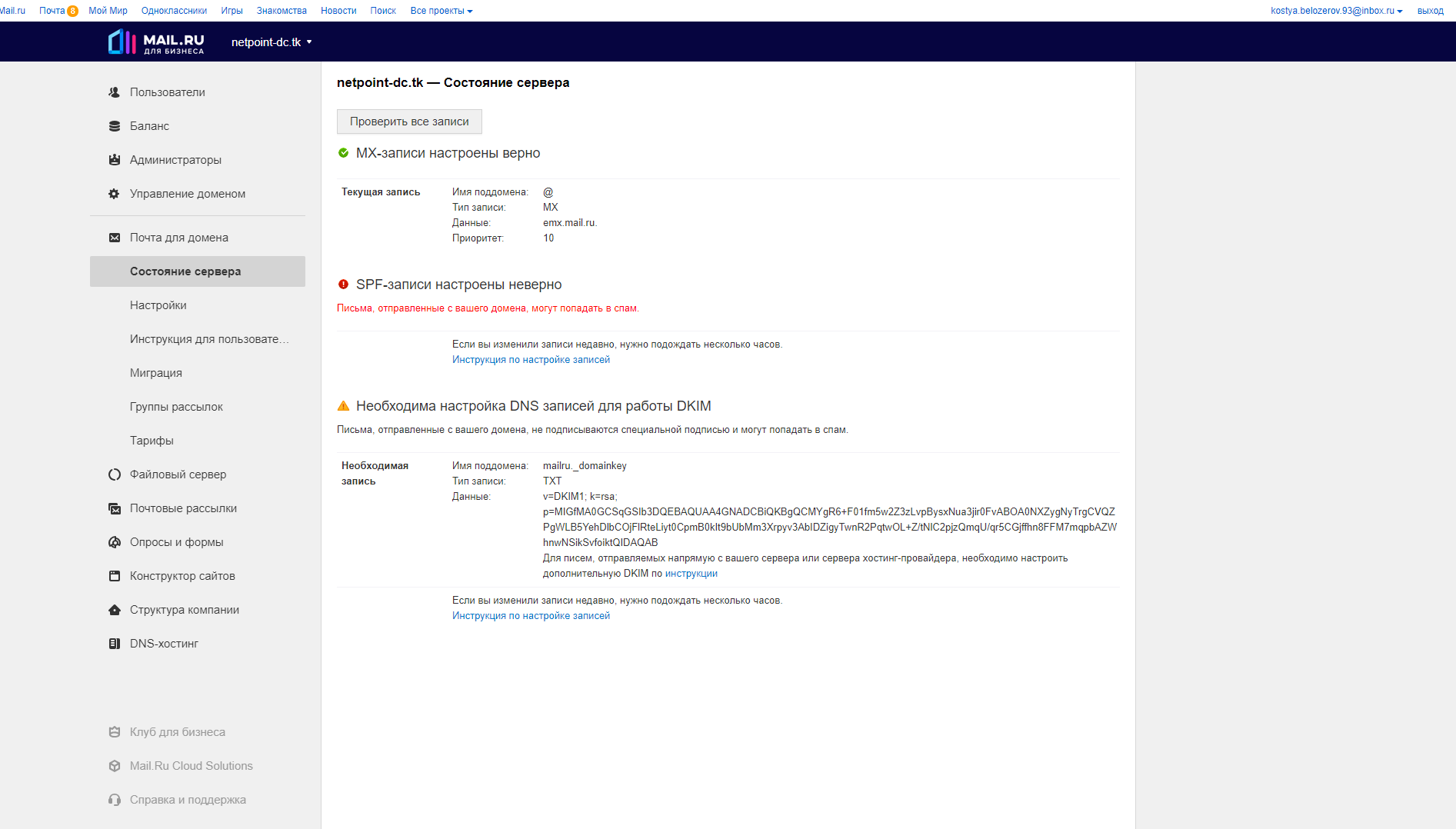
Task: Click the surveys and forms icon
Action: tap(115, 542)
